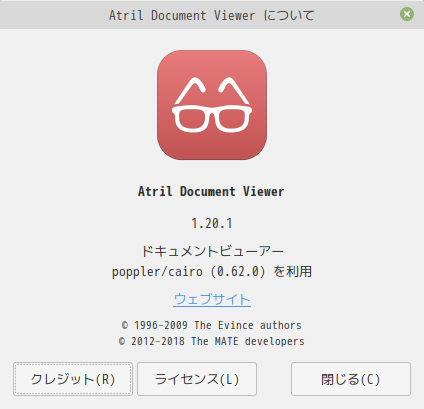Close dialog using green X button
Screen dimensions: 424x409
click(407, 14)
